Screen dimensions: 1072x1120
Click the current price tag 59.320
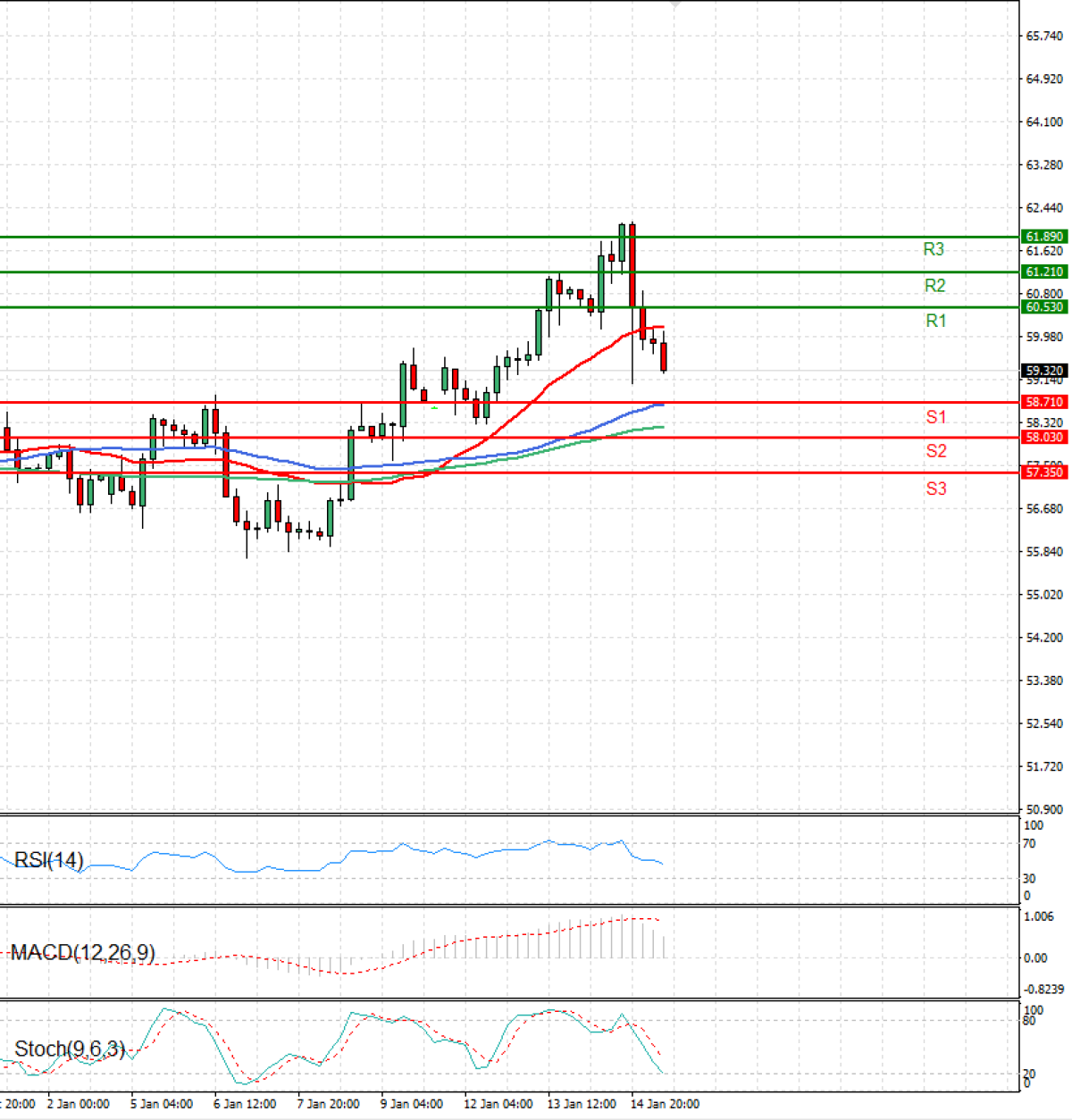(x=1043, y=371)
